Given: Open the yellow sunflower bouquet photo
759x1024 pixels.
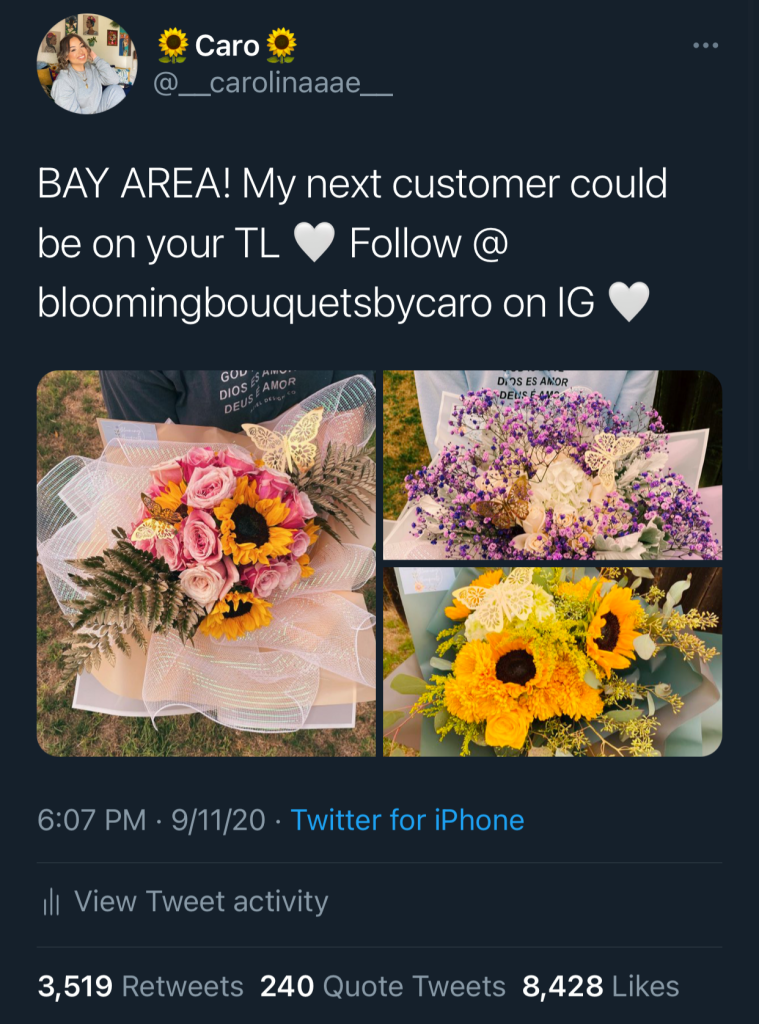Looking at the screenshot, I should (552, 662).
